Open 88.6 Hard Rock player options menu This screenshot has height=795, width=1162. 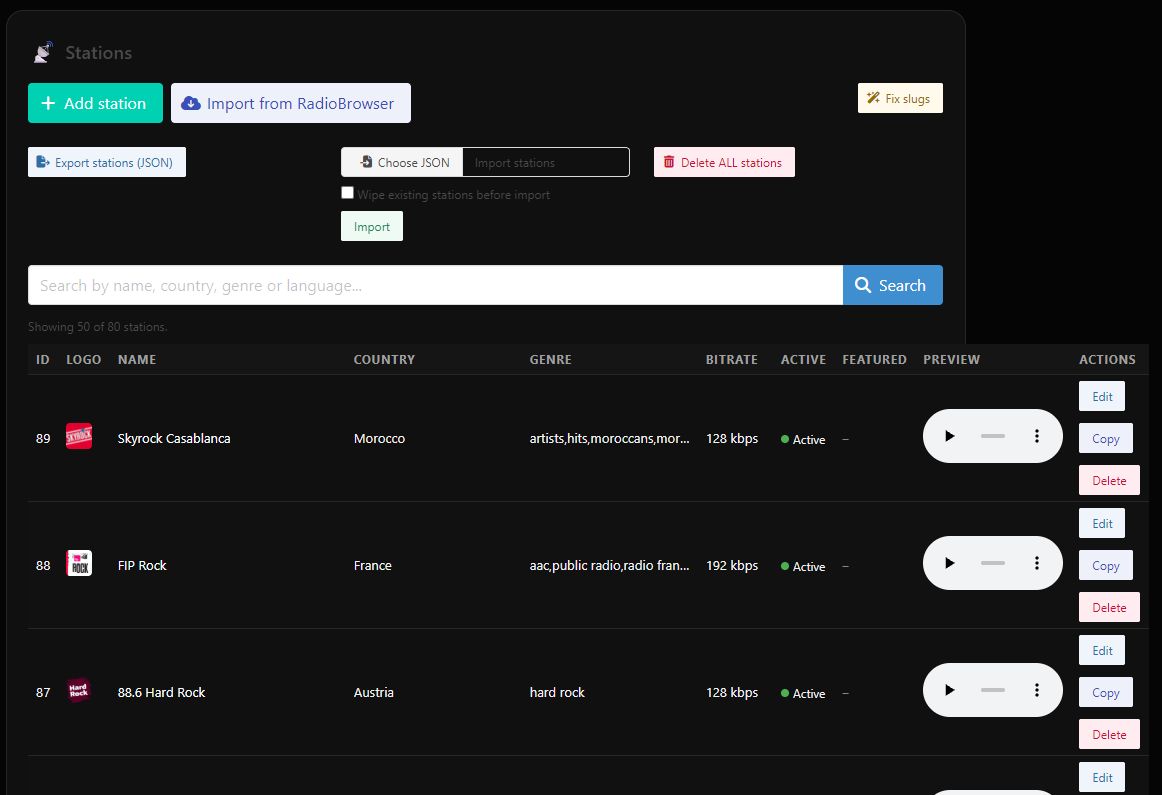[x=1037, y=690]
